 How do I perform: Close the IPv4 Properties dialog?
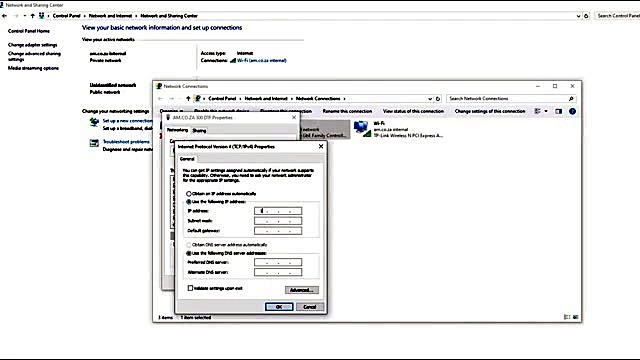(x=321, y=146)
